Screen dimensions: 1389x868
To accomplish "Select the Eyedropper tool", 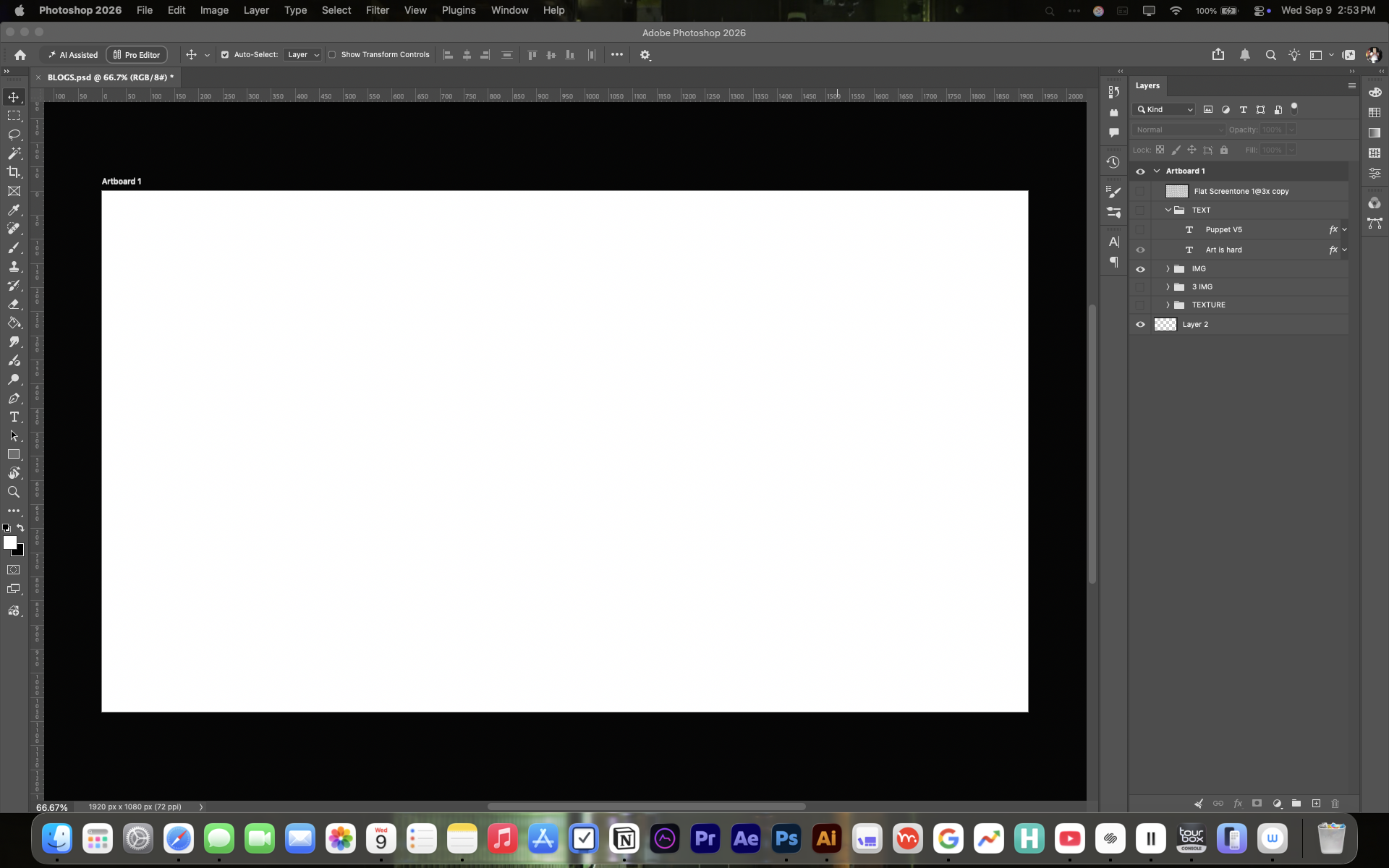I will (14, 210).
